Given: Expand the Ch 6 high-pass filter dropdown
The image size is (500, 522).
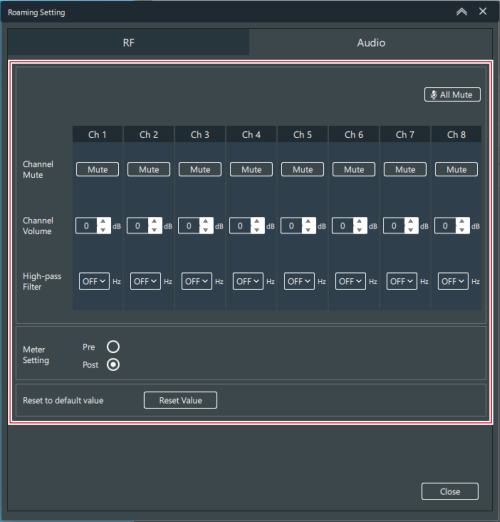Looking at the screenshot, I should [x=350, y=281].
